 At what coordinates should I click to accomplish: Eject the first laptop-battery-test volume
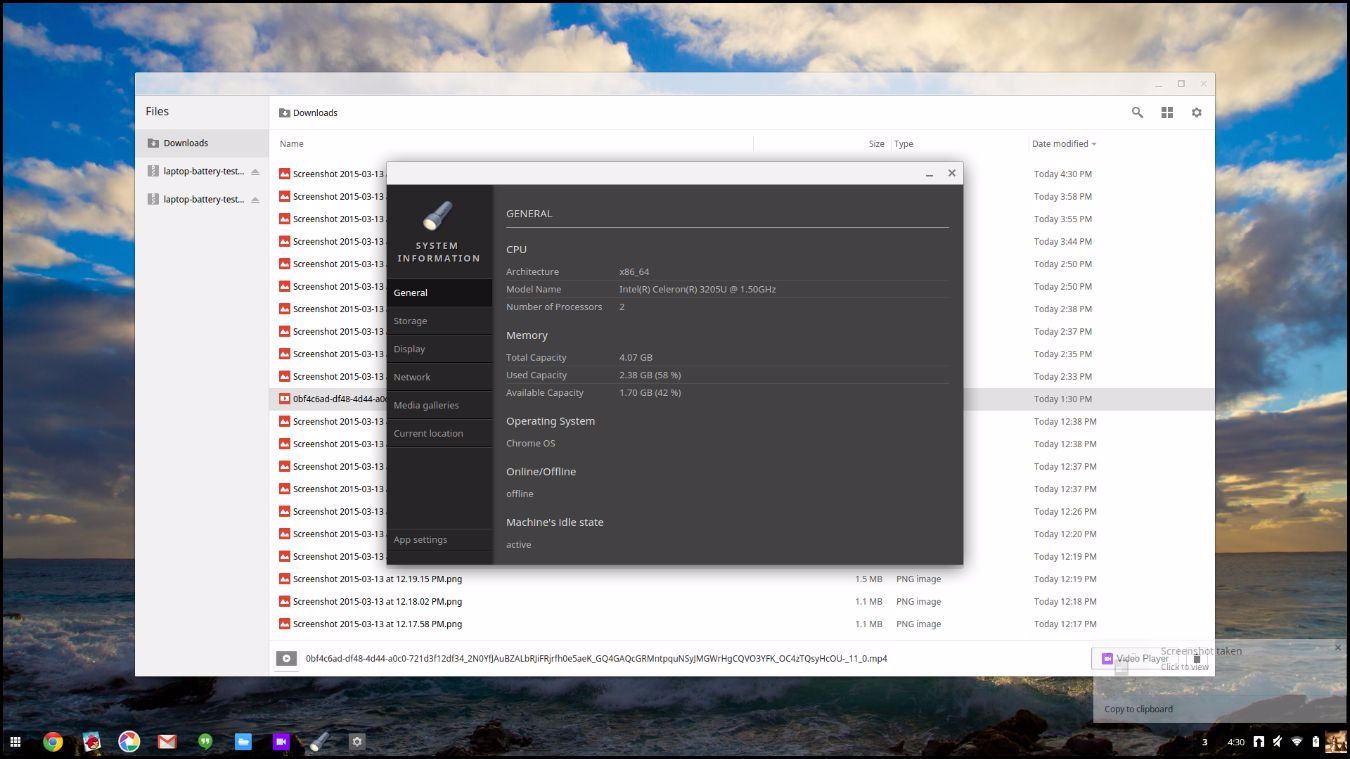click(x=255, y=172)
